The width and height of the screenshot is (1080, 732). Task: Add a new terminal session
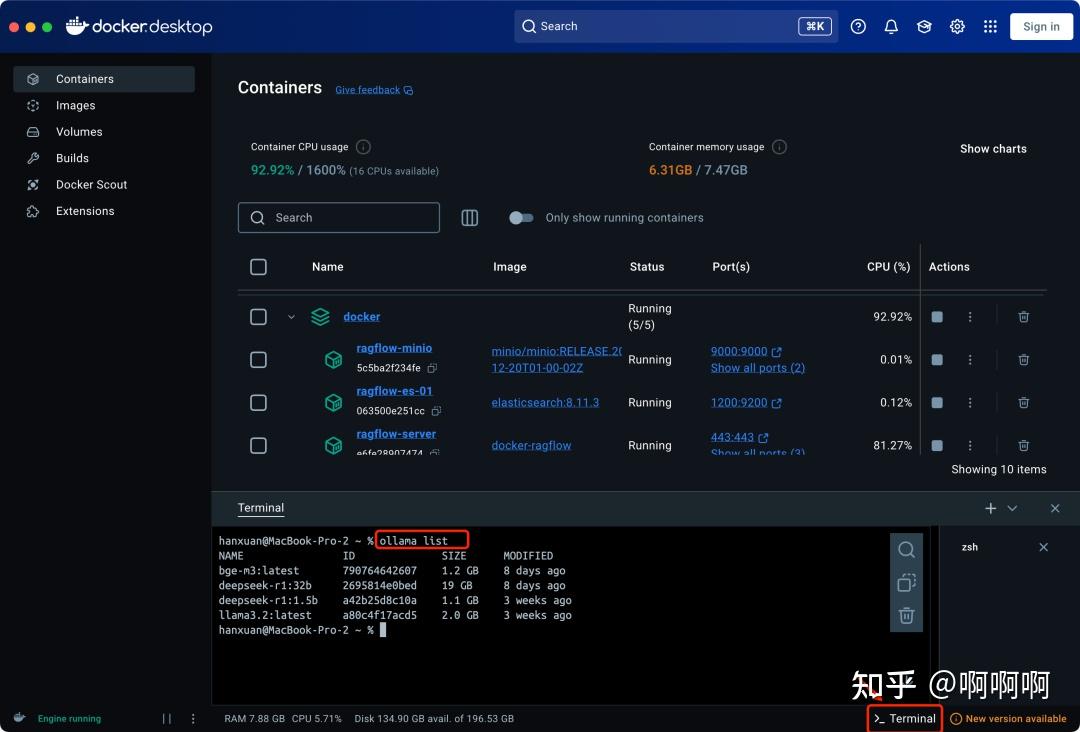click(x=990, y=508)
